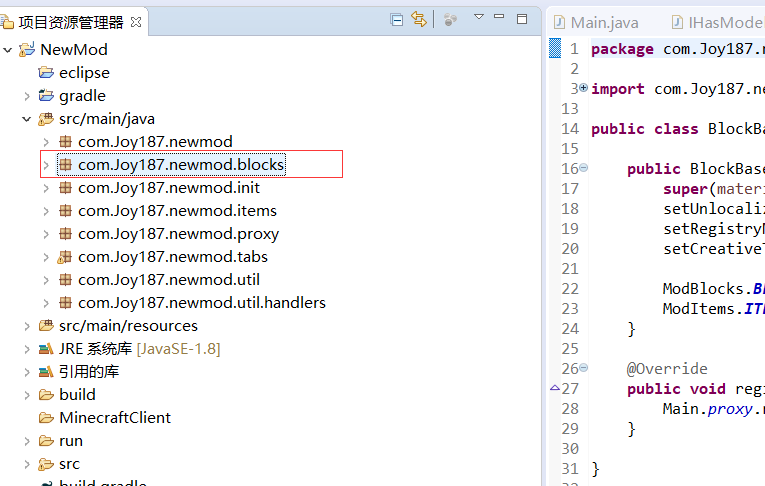Maximize the Project Explorer panel
This screenshot has width=765, height=486.
tap(522, 19)
